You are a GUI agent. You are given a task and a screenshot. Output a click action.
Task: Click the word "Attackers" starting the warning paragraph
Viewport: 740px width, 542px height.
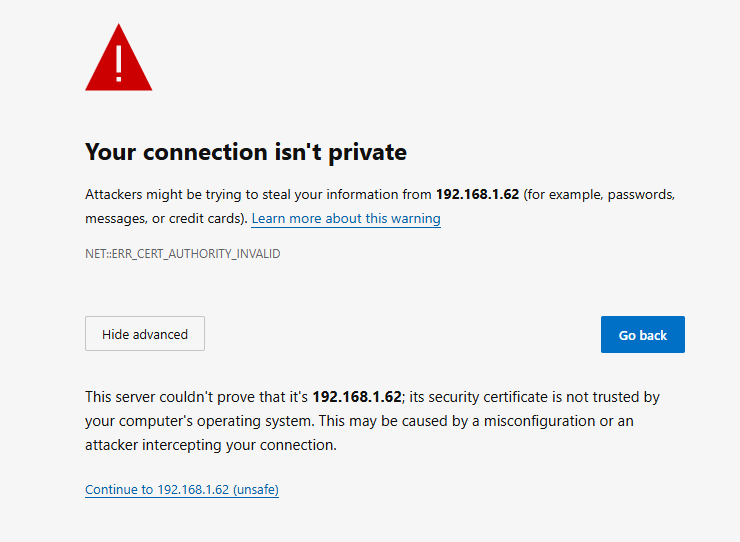click(115, 194)
